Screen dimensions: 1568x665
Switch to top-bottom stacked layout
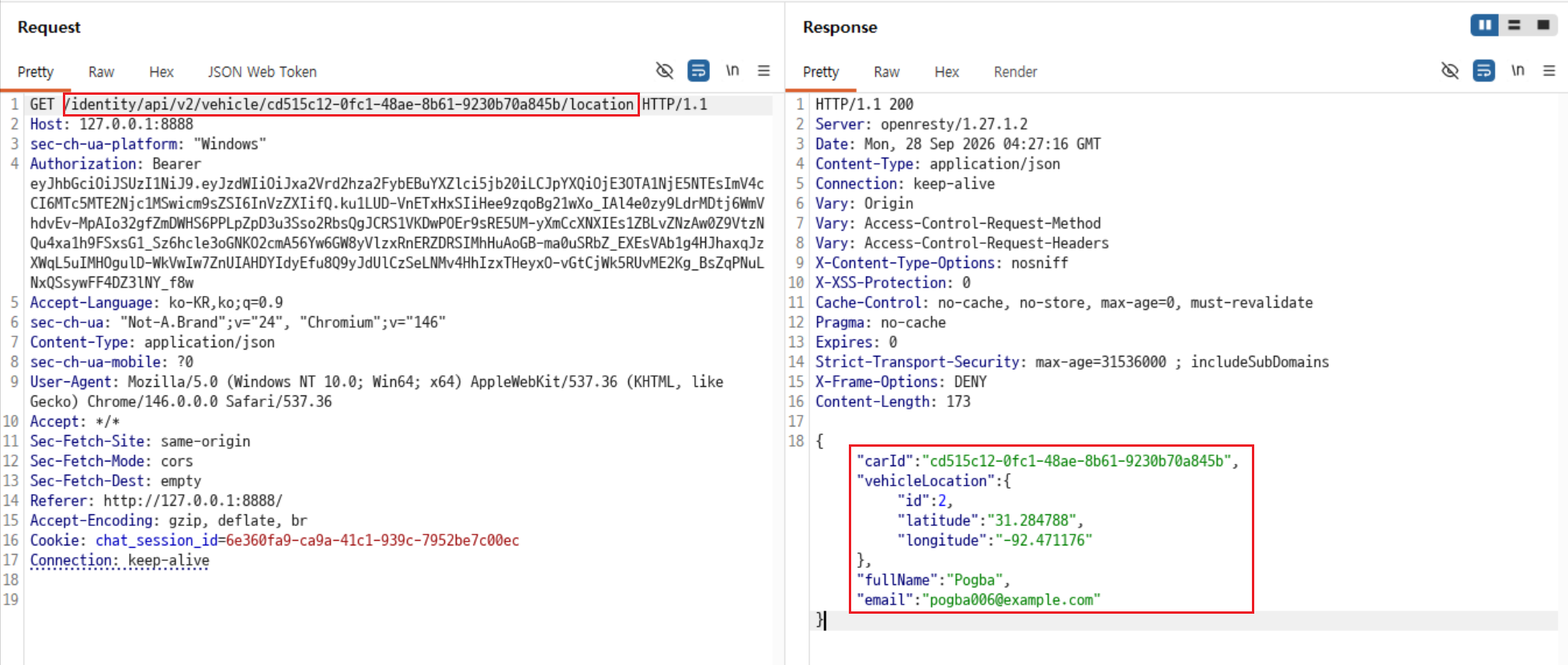[x=1514, y=25]
